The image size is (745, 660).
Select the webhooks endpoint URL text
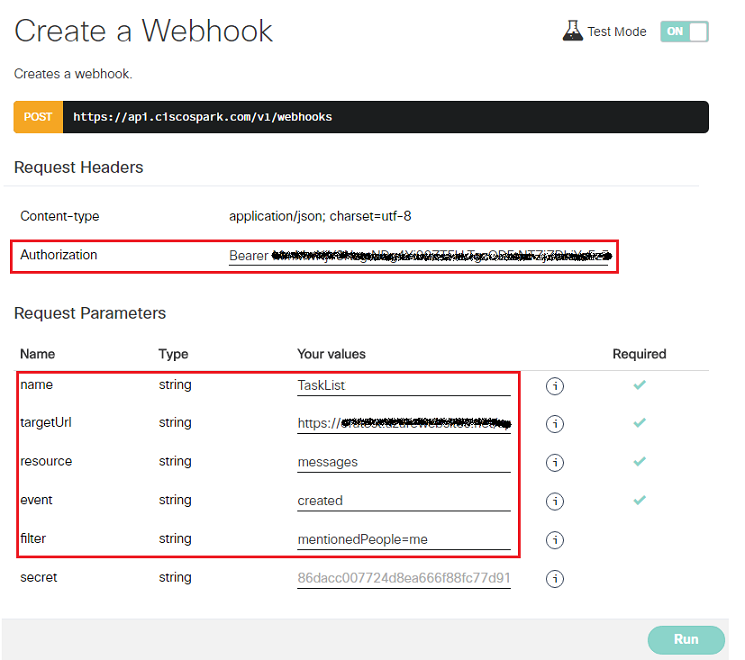203,117
